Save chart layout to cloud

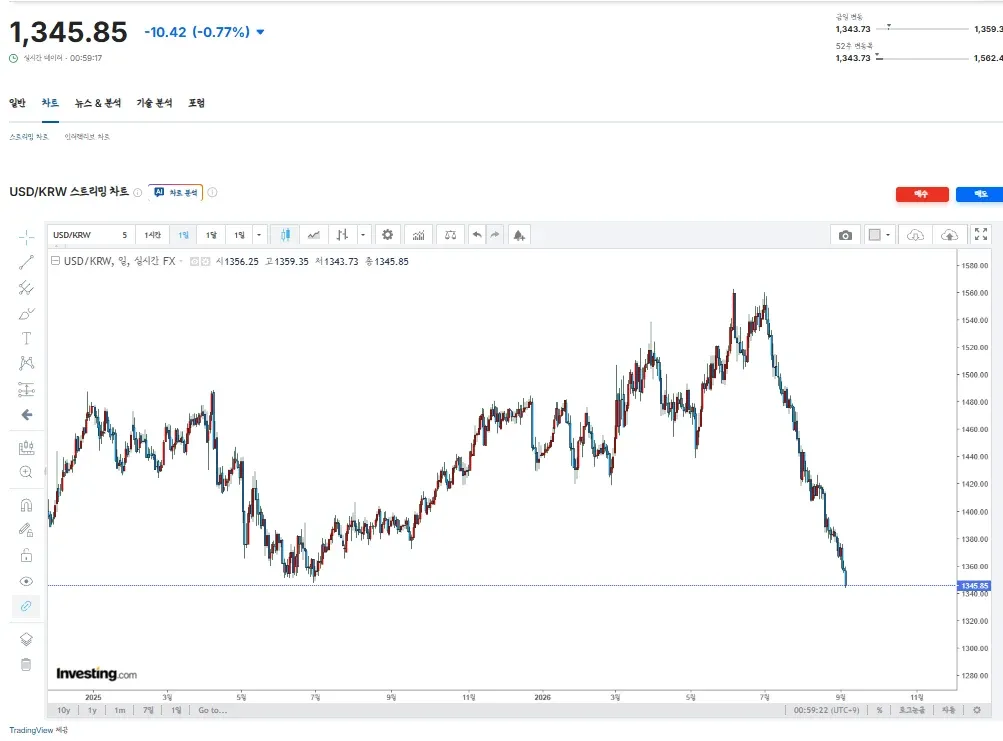tap(949, 235)
